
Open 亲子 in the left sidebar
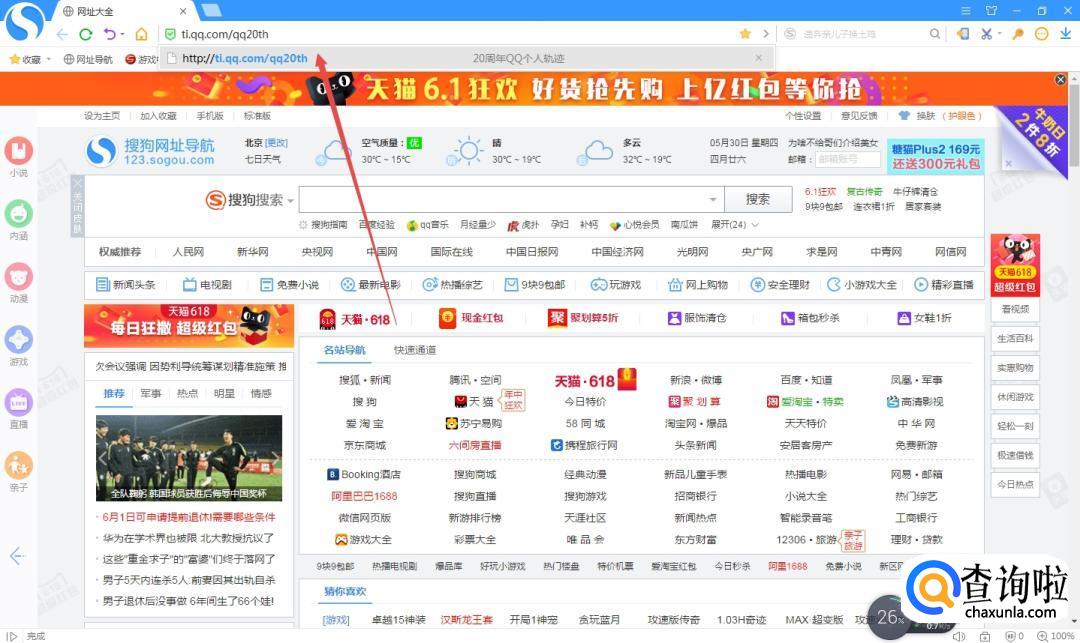[x=19, y=471]
